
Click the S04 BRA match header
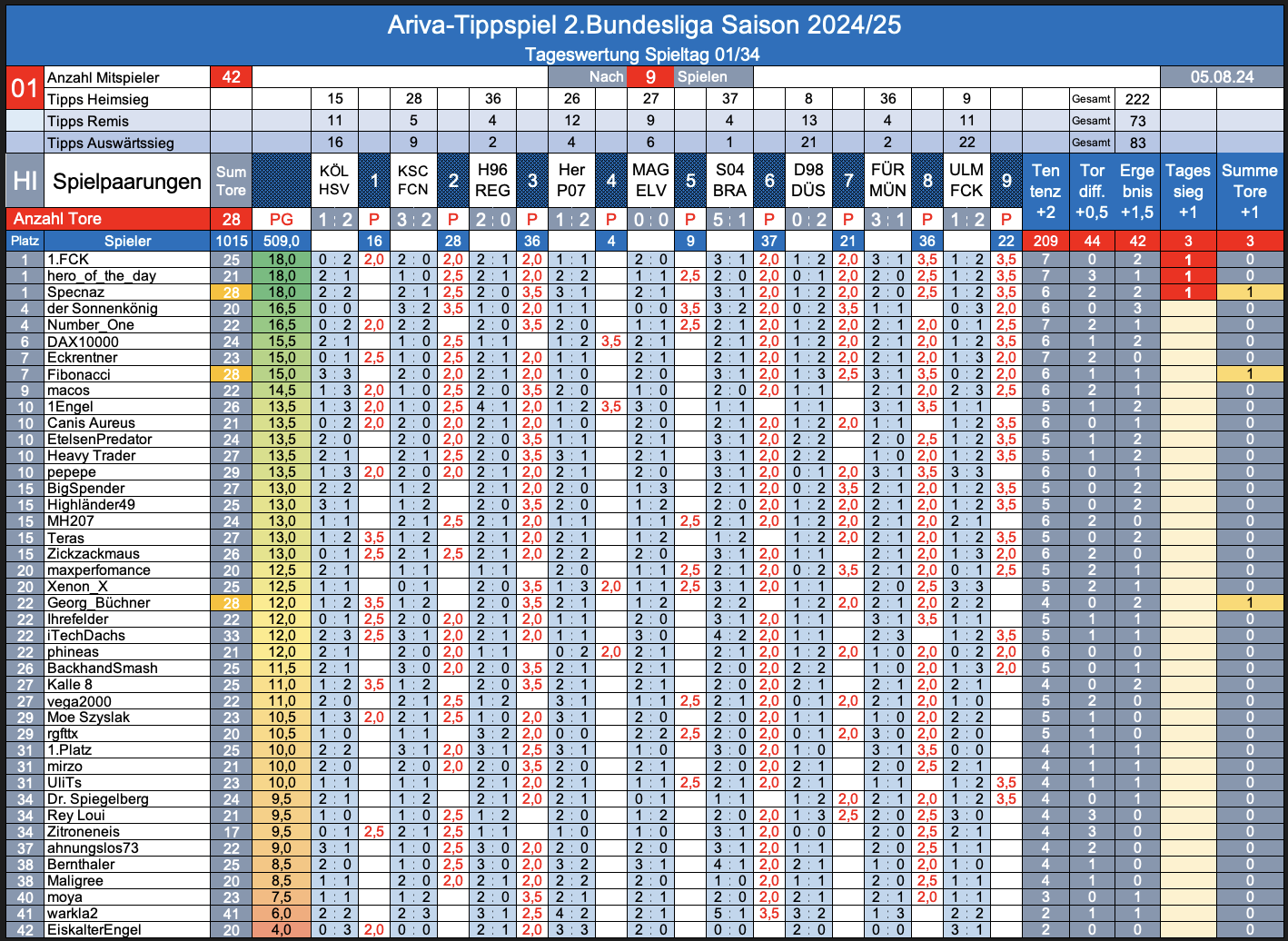pos(729,180)
